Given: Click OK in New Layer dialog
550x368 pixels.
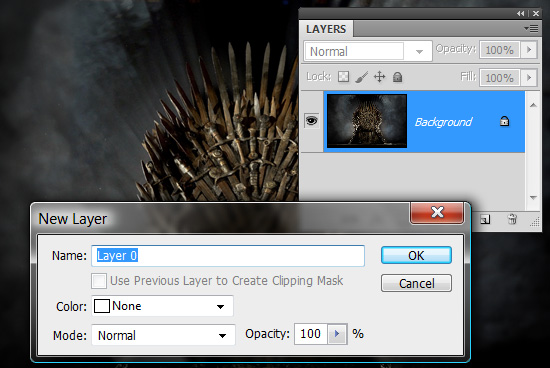Looking at the screenshot, I should click(416, 255).
